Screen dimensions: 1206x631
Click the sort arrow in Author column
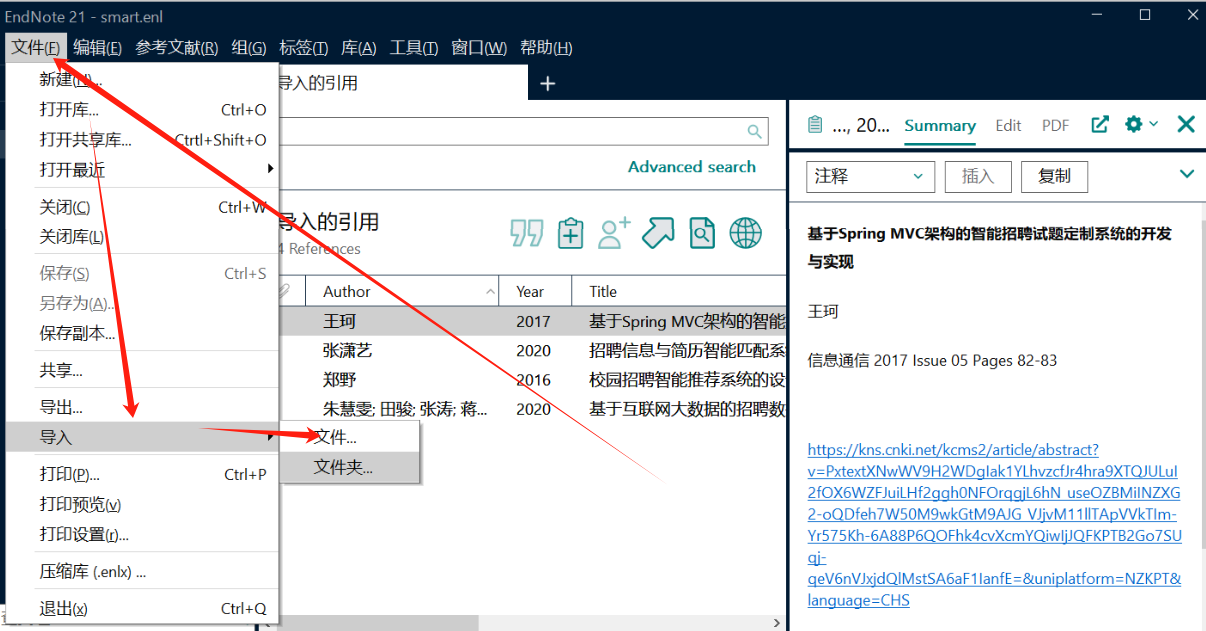(x=490, y=292)
